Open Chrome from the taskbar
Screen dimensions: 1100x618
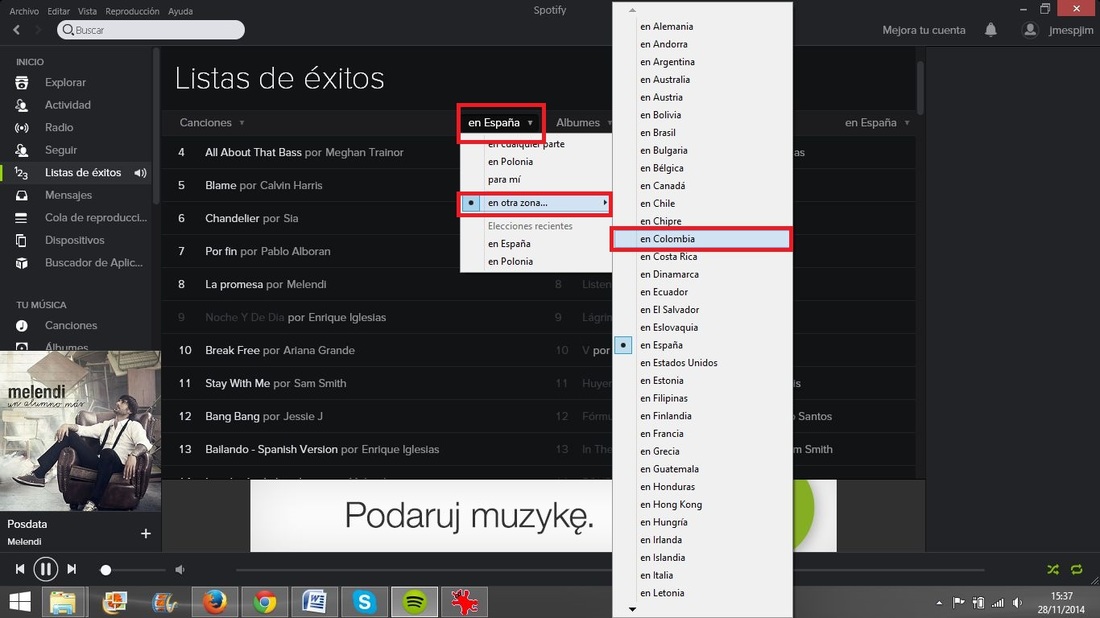coord(264,602)
